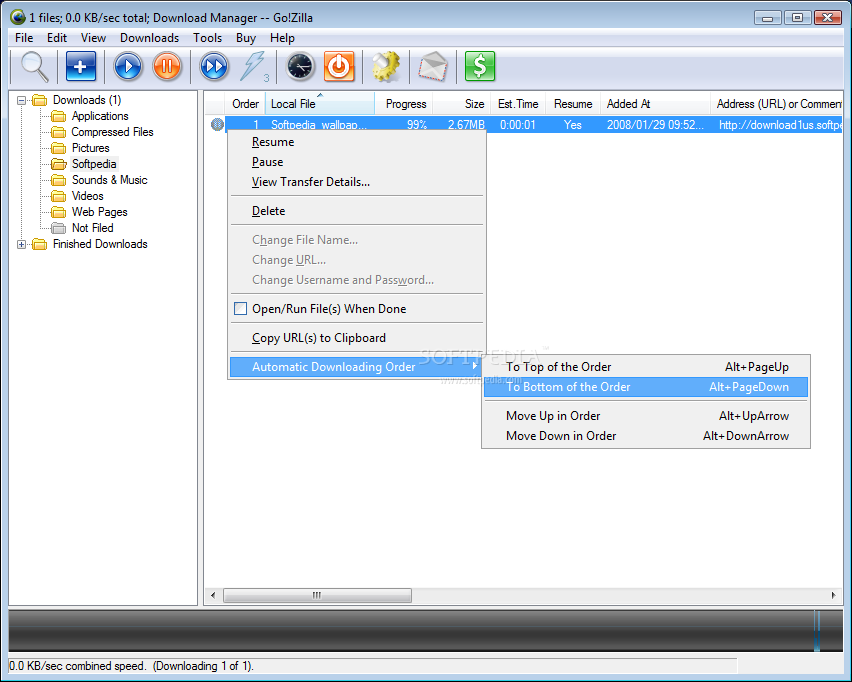The image size is (852, 682).
Task: Sort by the Est.Time column header
Action: click(518, 104)
